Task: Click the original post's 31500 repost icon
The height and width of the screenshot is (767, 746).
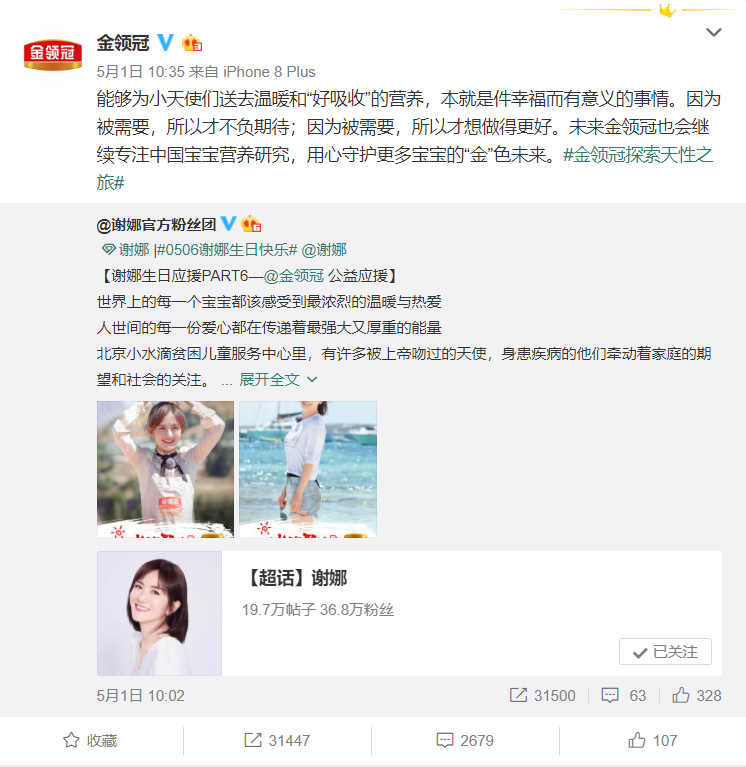Action: click(543, 696)
